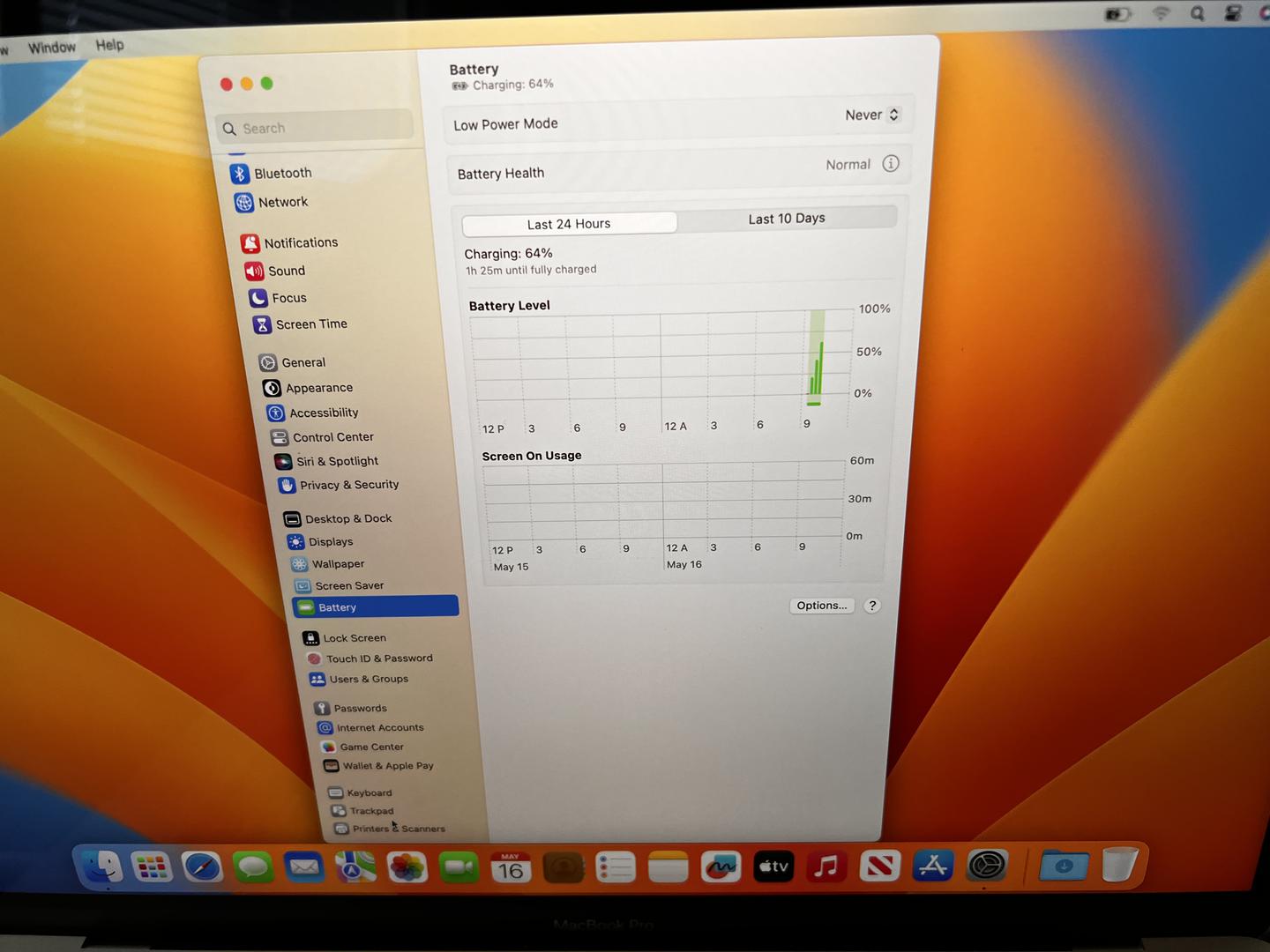1270x952 pixels.
Task: Open the Window menu
Action: 52,47
